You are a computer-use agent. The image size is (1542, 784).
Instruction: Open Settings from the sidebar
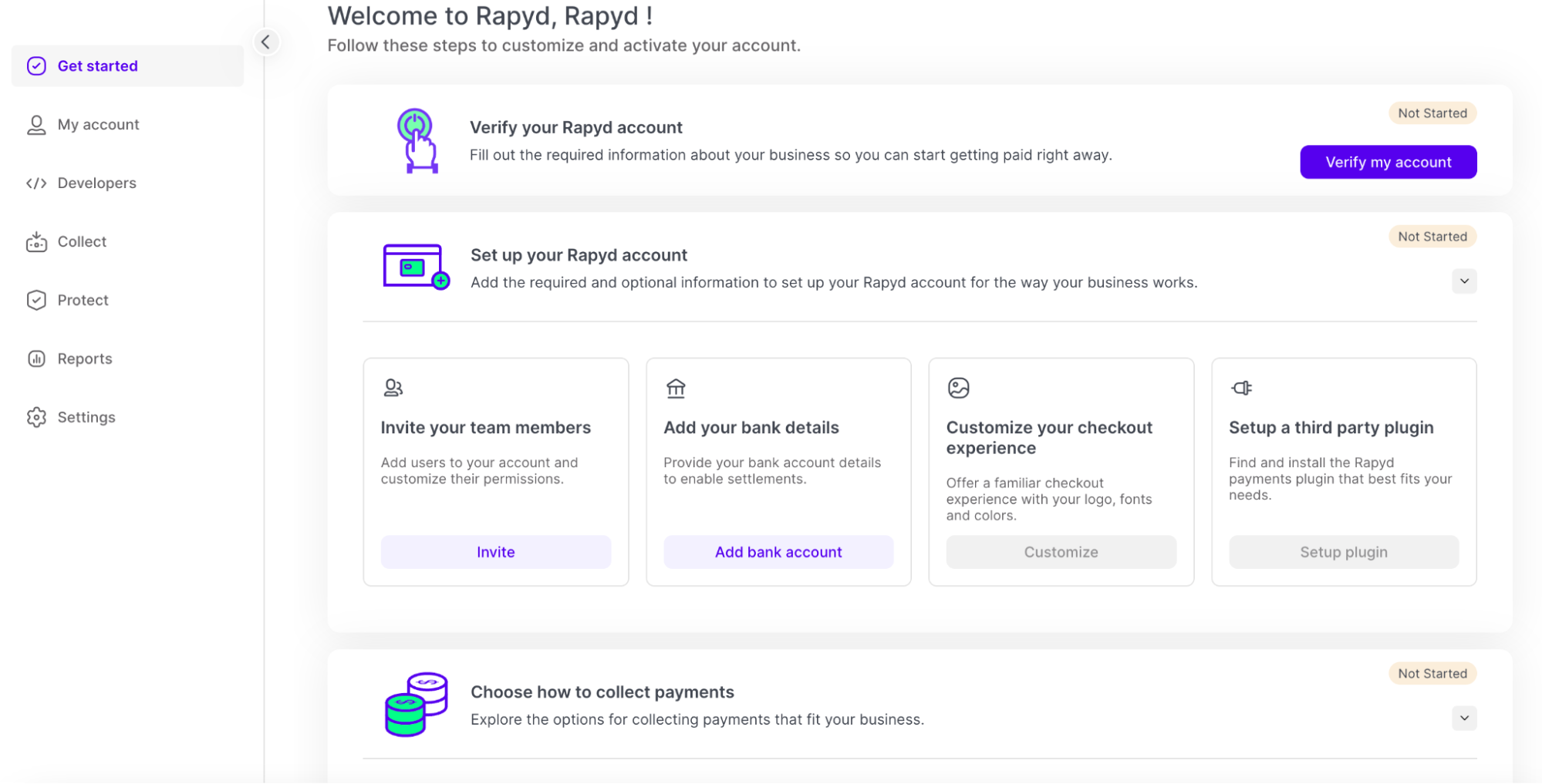click(86, 418)
